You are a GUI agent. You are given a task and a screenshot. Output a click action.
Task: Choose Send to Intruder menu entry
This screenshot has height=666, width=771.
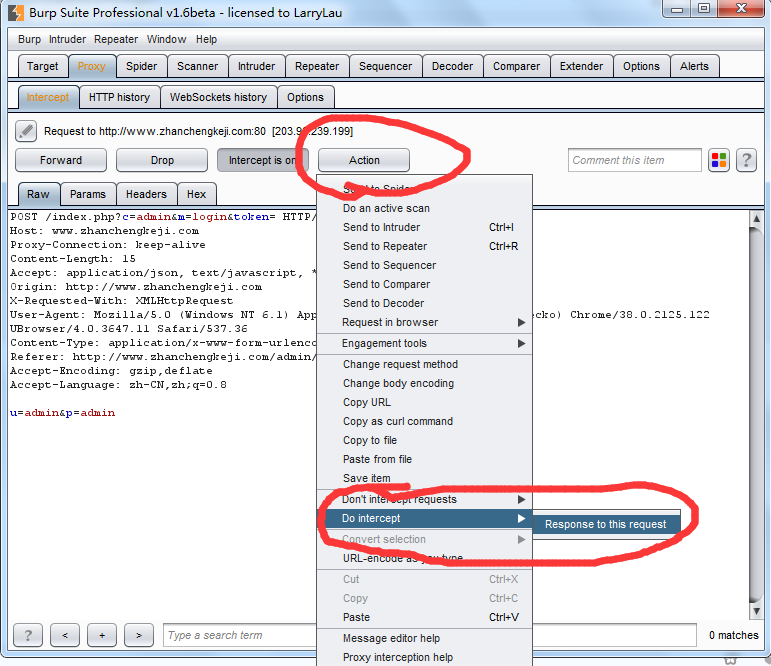425,227
